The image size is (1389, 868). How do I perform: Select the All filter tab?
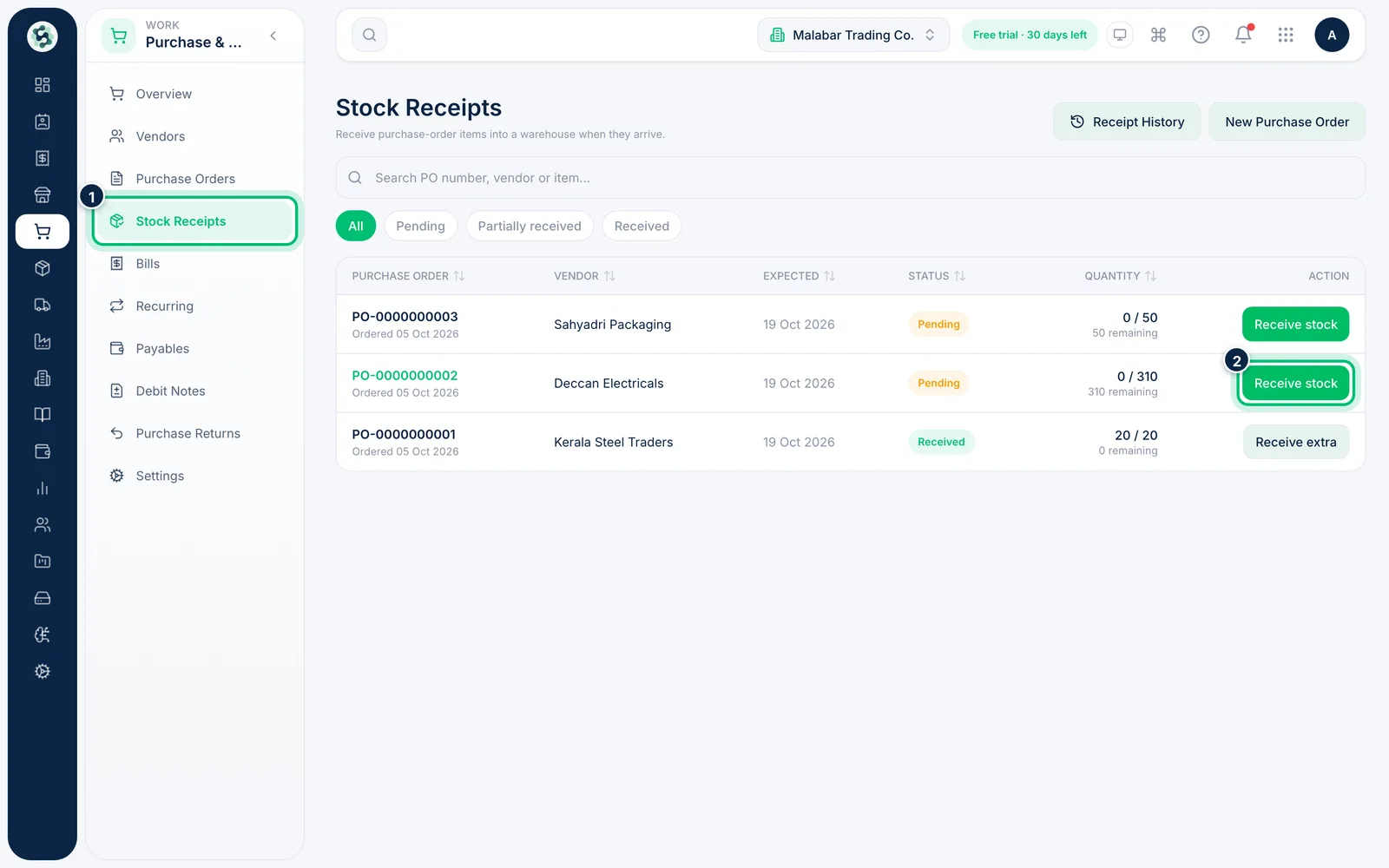pos(356,226)
